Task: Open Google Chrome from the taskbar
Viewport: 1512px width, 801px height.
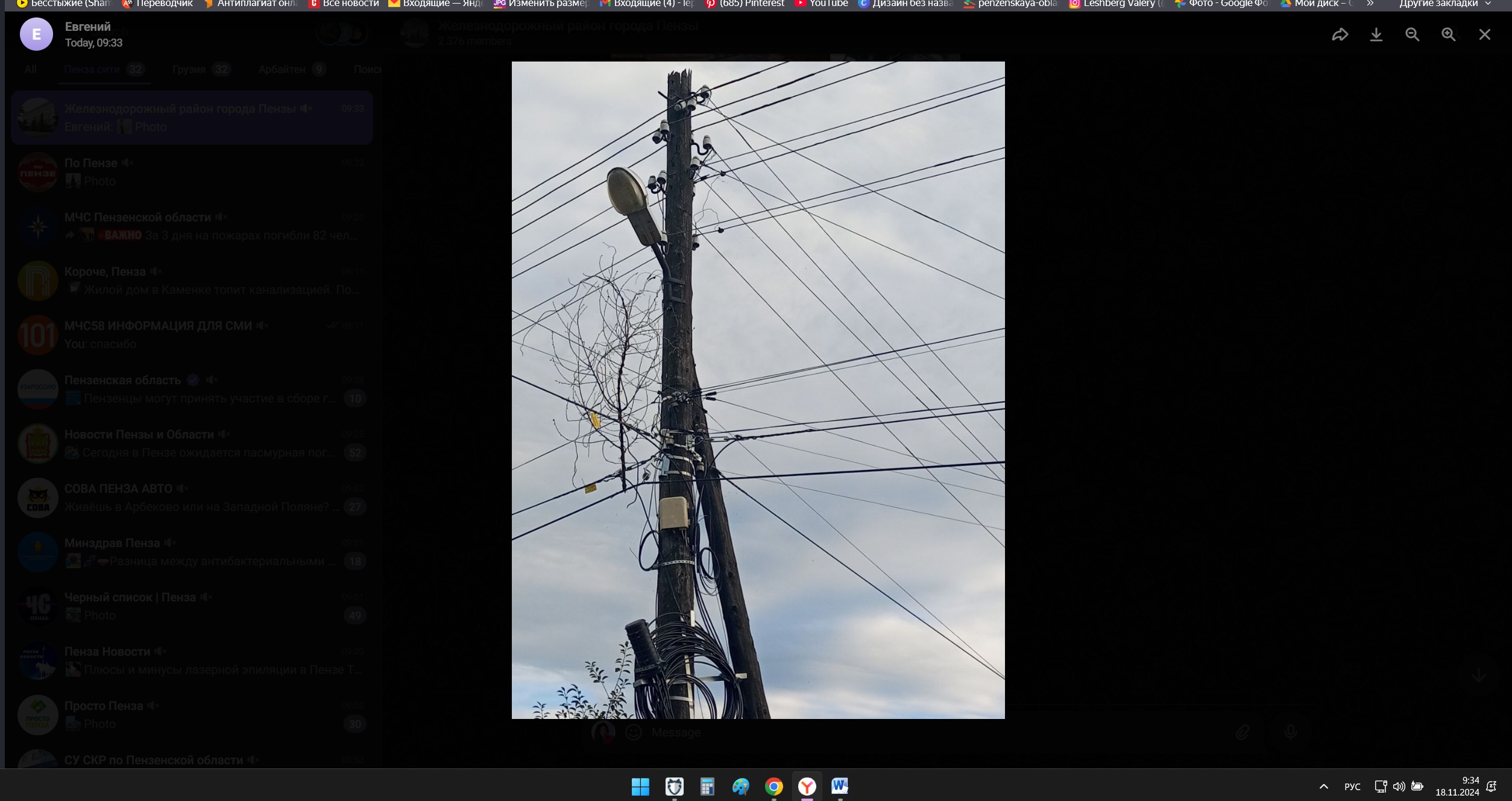Action: (x=774, y=787)
